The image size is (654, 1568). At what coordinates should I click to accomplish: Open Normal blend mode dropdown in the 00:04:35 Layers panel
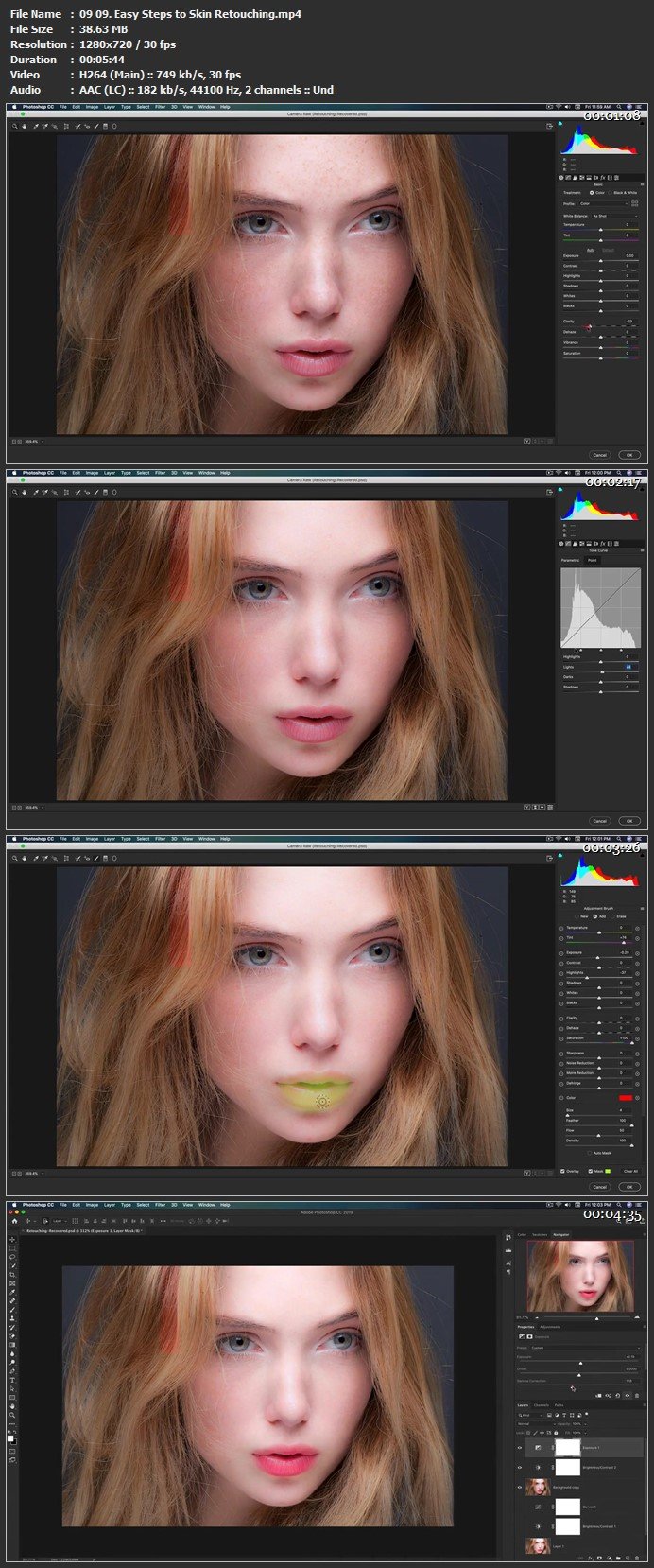[x=537, y=1424]
